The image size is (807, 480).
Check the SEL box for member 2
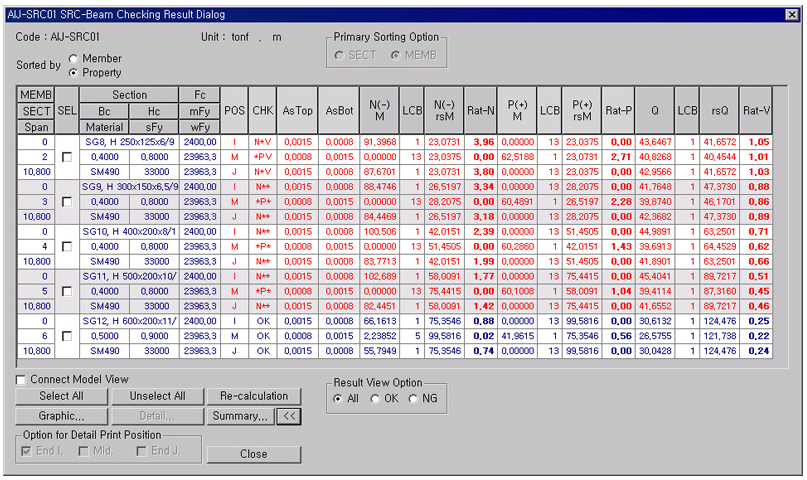pyautogui.click(x=66, y=157)
